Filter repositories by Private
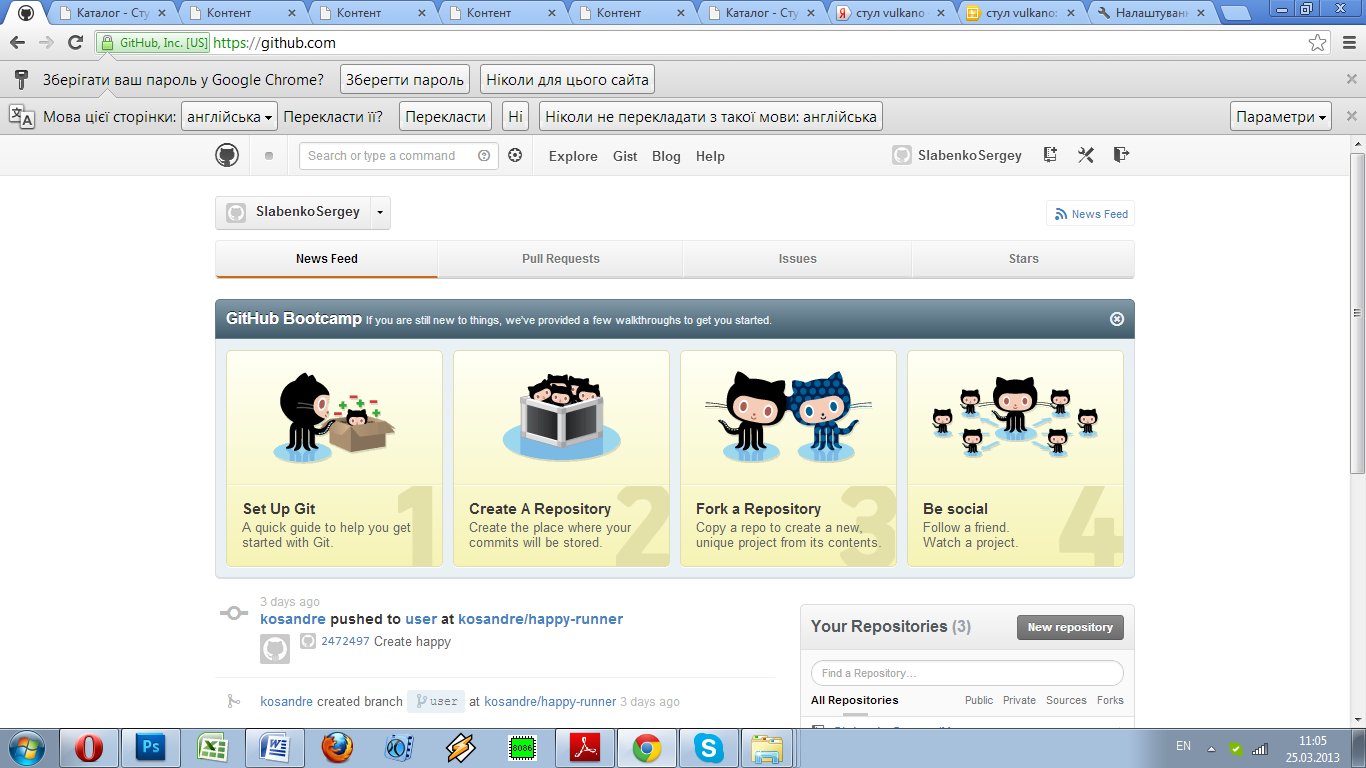1366x768 pixels. [x=1019, y=700]
